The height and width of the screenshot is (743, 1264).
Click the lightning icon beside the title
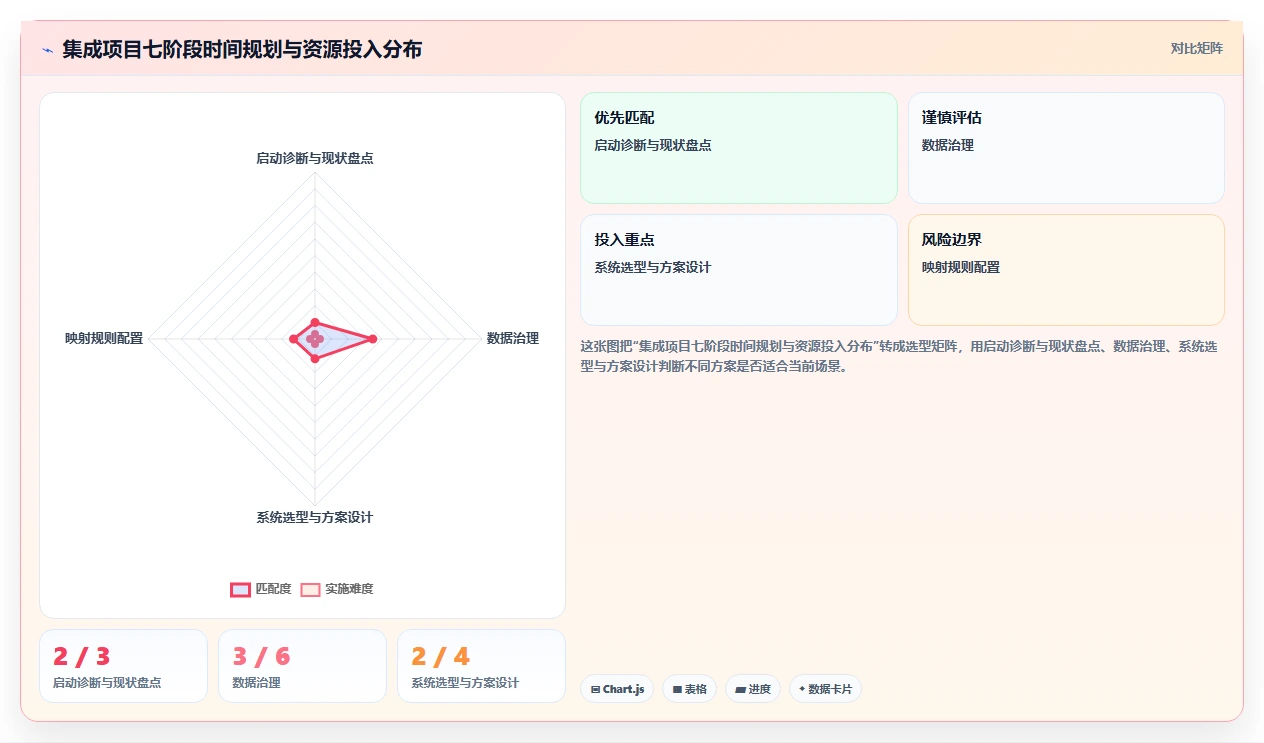click(48, 50)
